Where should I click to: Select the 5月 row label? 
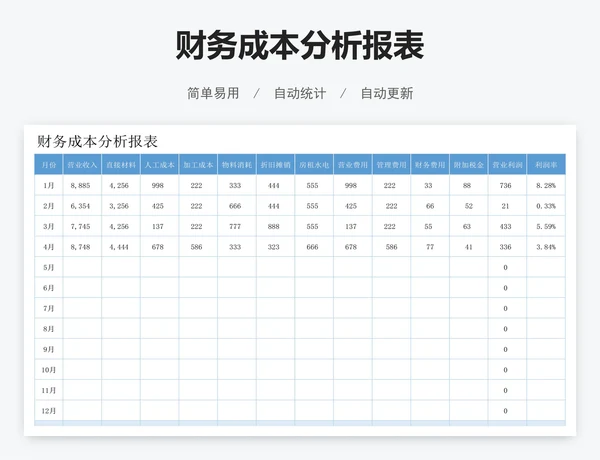(49, 268)
